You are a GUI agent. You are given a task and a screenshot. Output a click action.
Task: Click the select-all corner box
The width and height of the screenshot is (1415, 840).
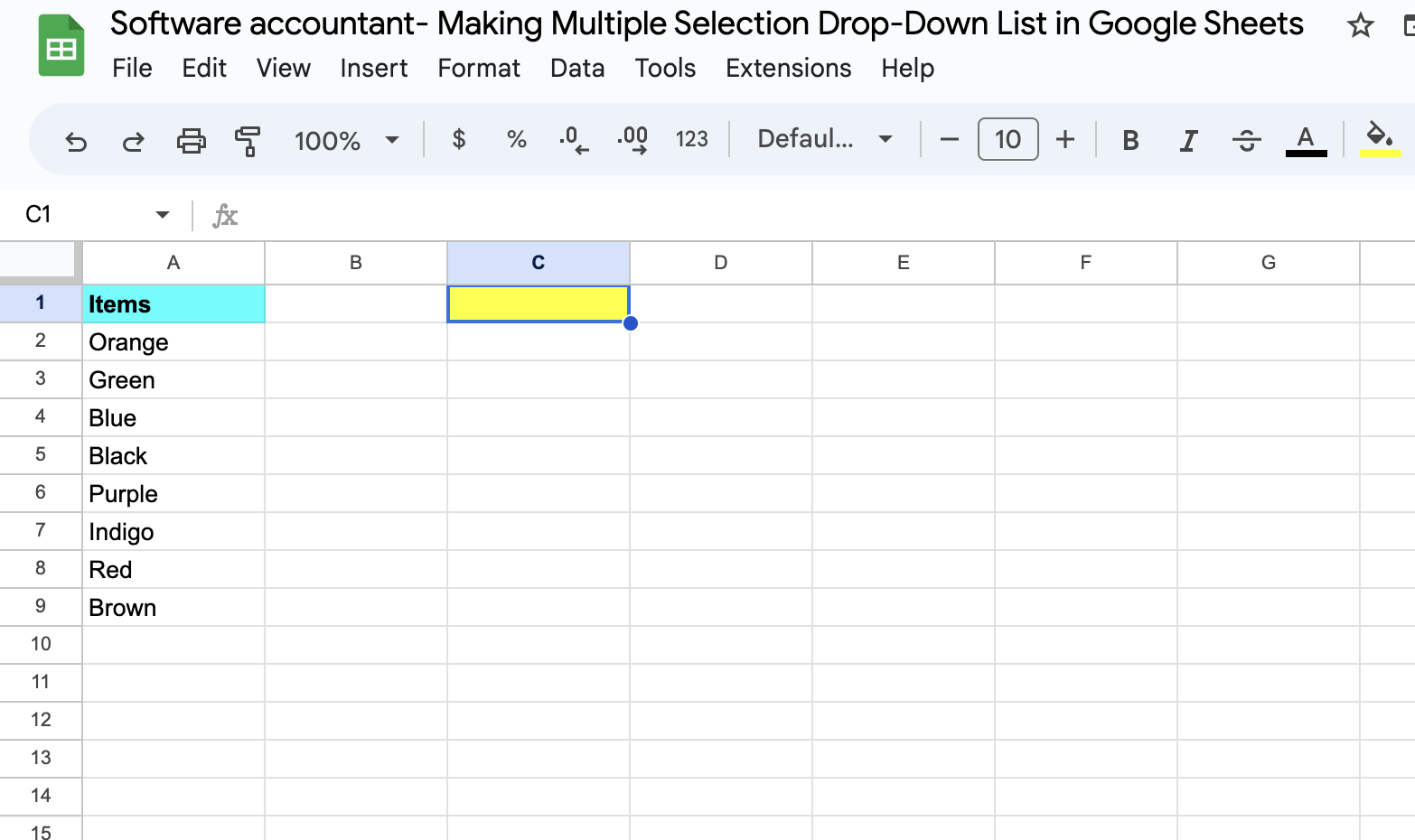point(40,261)
